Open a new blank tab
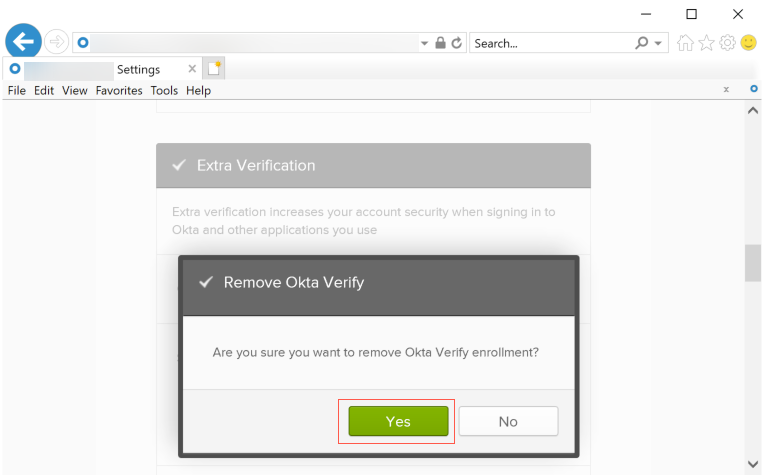This screenshot has width=762, height=475. tap(214, 69)
